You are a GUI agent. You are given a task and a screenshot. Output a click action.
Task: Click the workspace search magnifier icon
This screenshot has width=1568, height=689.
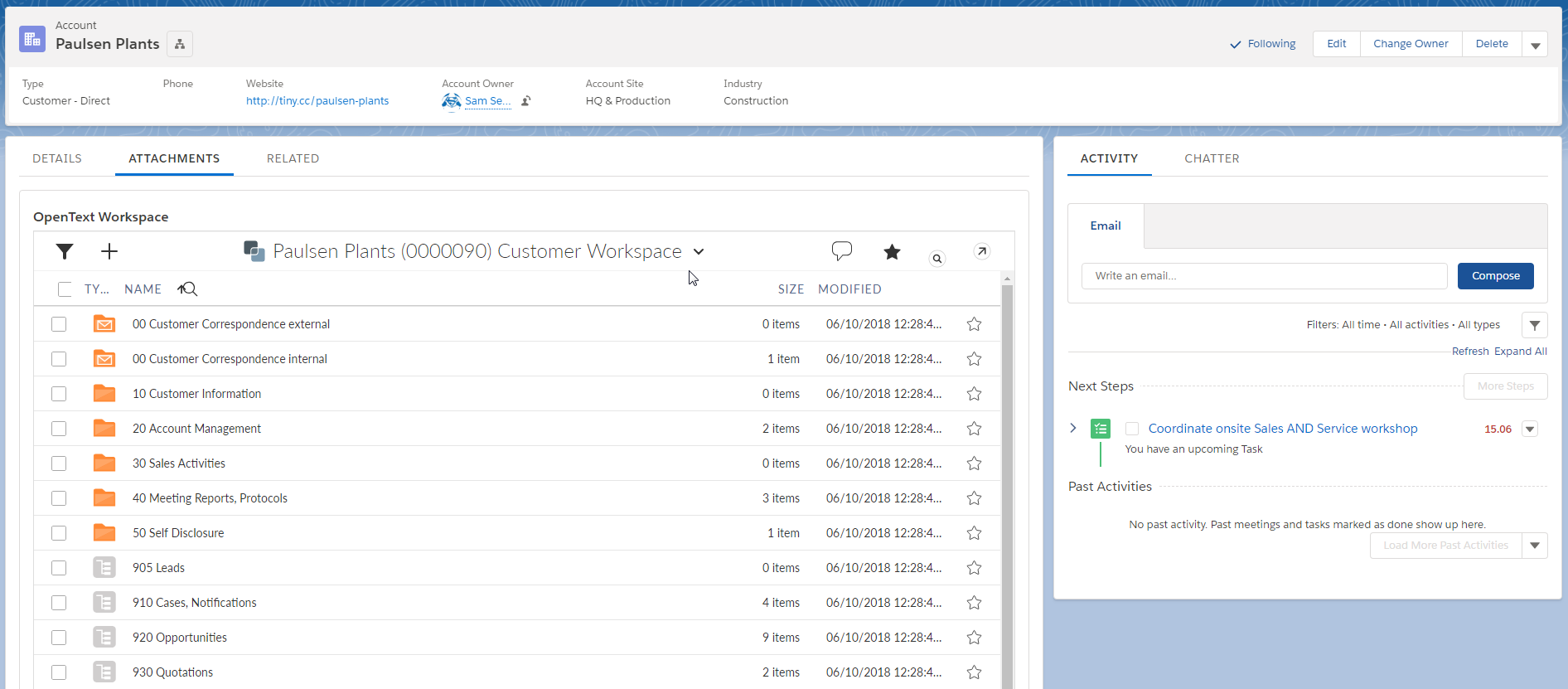(x=937, y=259)
